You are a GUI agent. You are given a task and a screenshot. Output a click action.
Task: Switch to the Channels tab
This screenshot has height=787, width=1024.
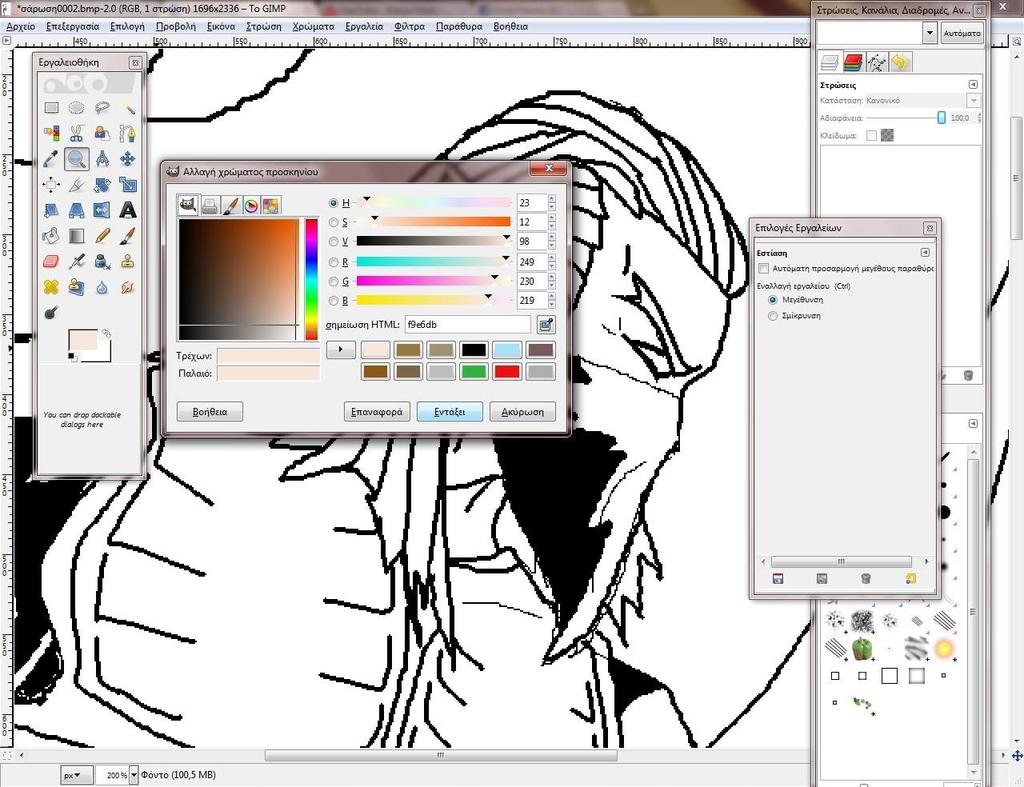click(x=853, y=62)
